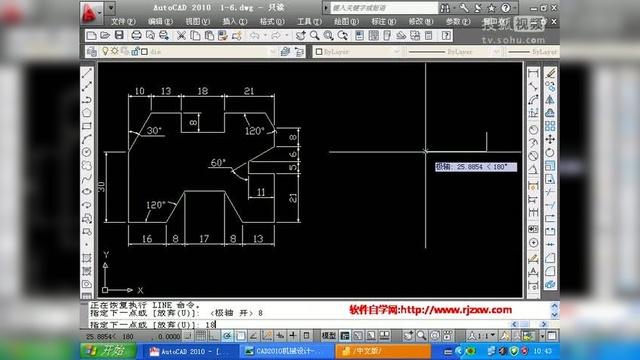Click the Save icon in Standard toolbar
The height and width of the screenshot is (360, 640).
click(119, 35)
